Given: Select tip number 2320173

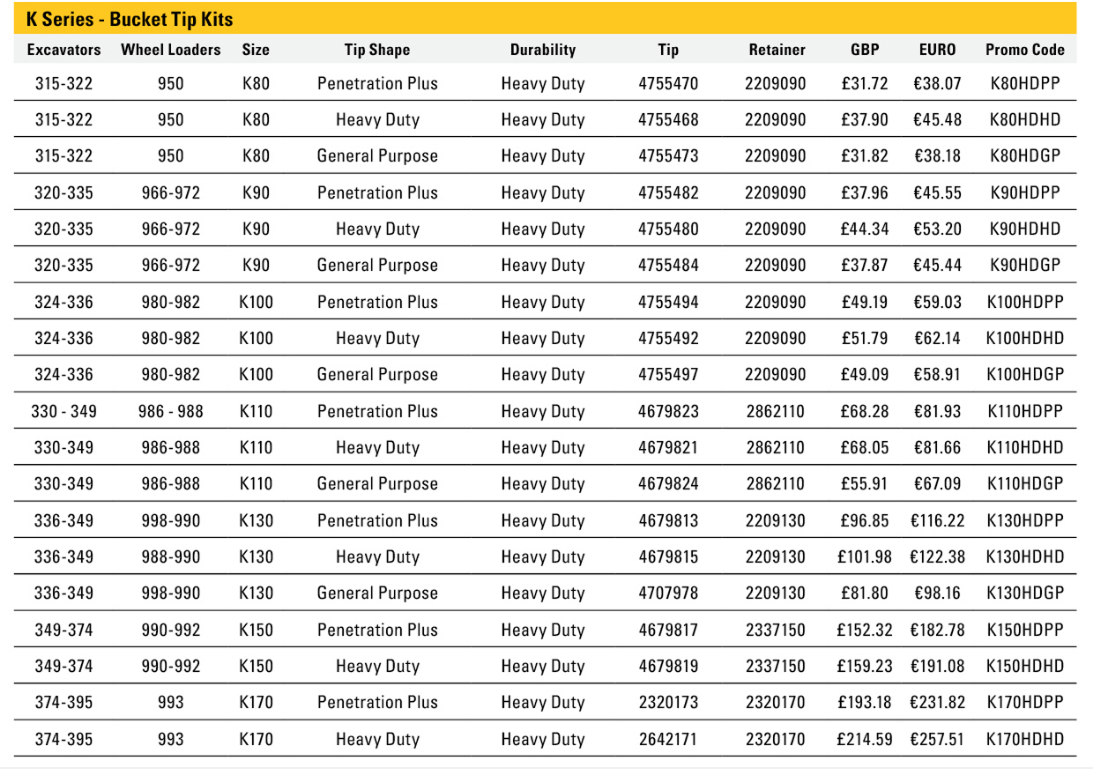Looking at the screenshot, I should pyautogui.click(x=668, y=702).
